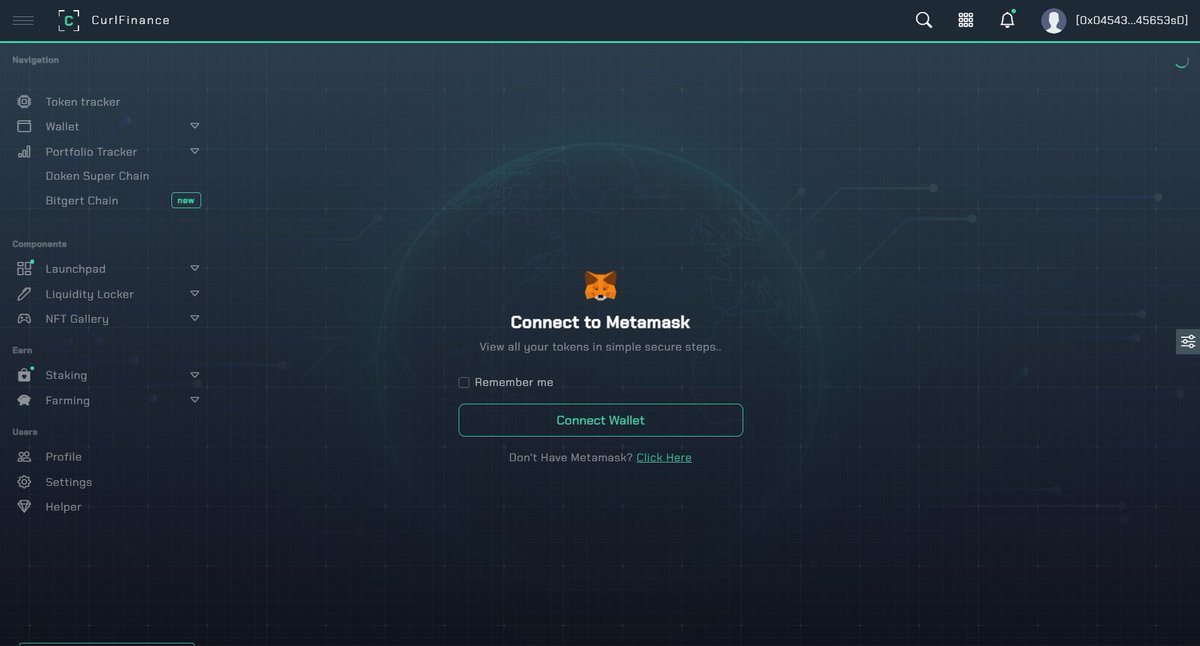Click the View all your tokens subtitle
This screenshot has width=1200, height=646.
coord(600,347)
